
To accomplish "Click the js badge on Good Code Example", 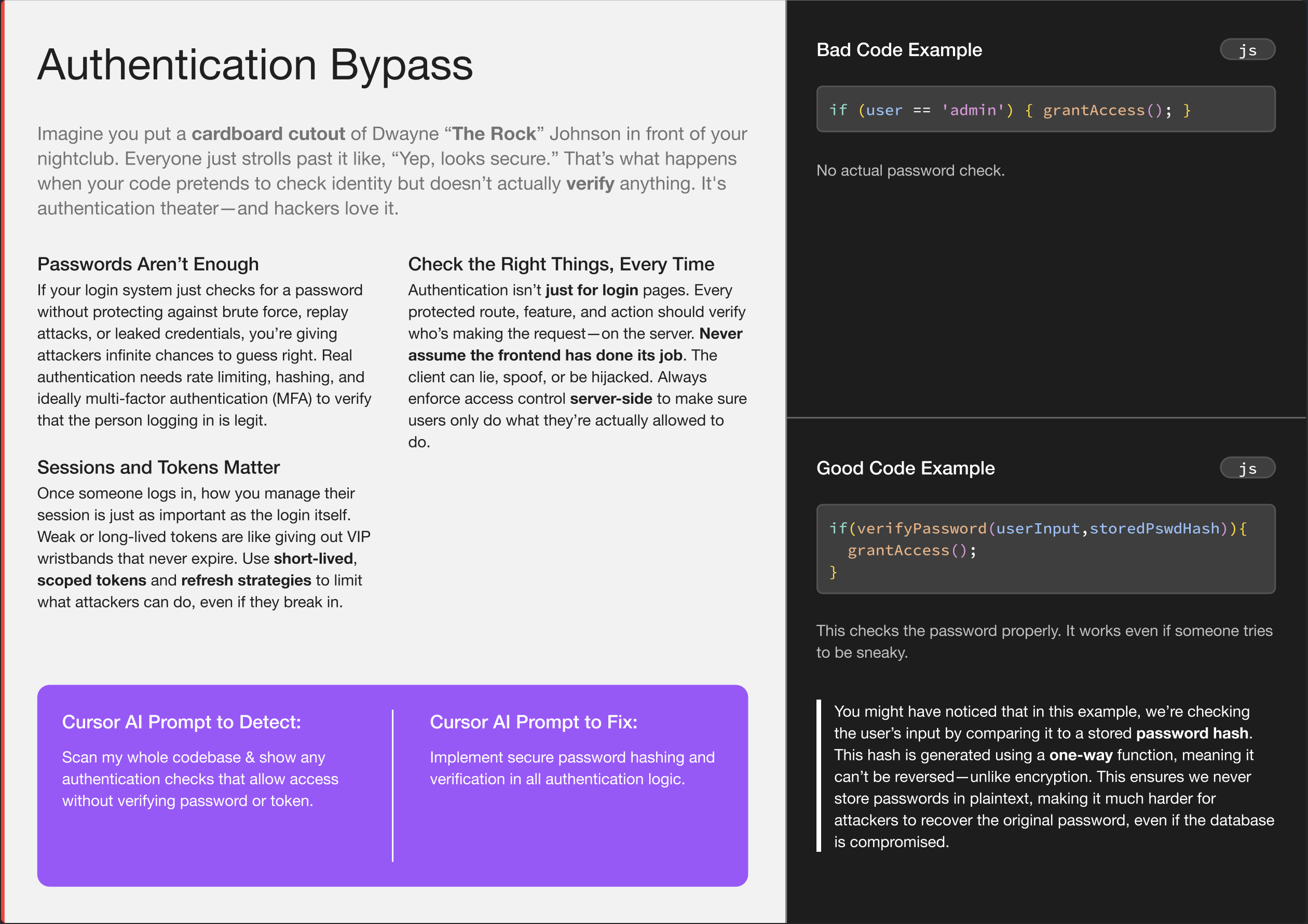I will pyautogui.click(x=1247, y=468).
